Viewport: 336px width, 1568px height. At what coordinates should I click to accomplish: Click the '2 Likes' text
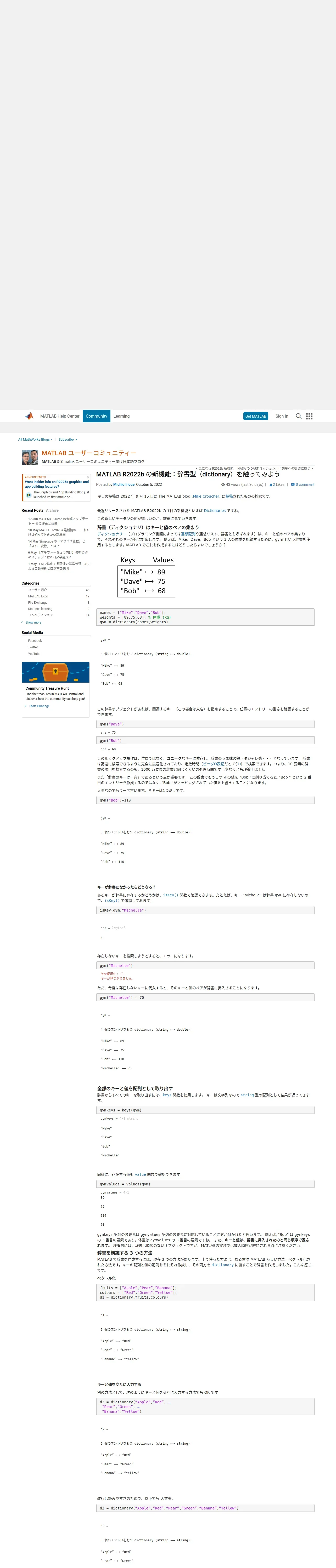[279, 485]
